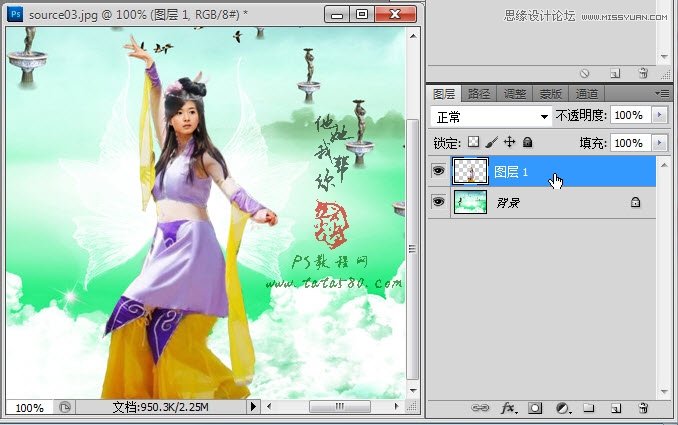
Task: Click the link layers icon
Action: click(480, 408)
